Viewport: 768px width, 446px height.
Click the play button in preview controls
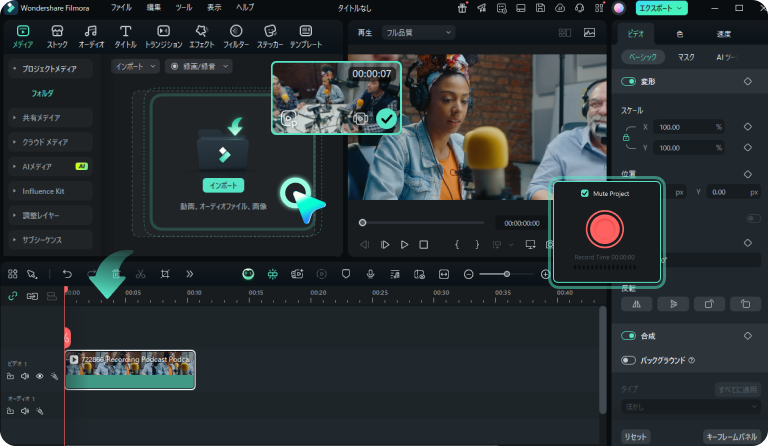[x=404, y=244]
